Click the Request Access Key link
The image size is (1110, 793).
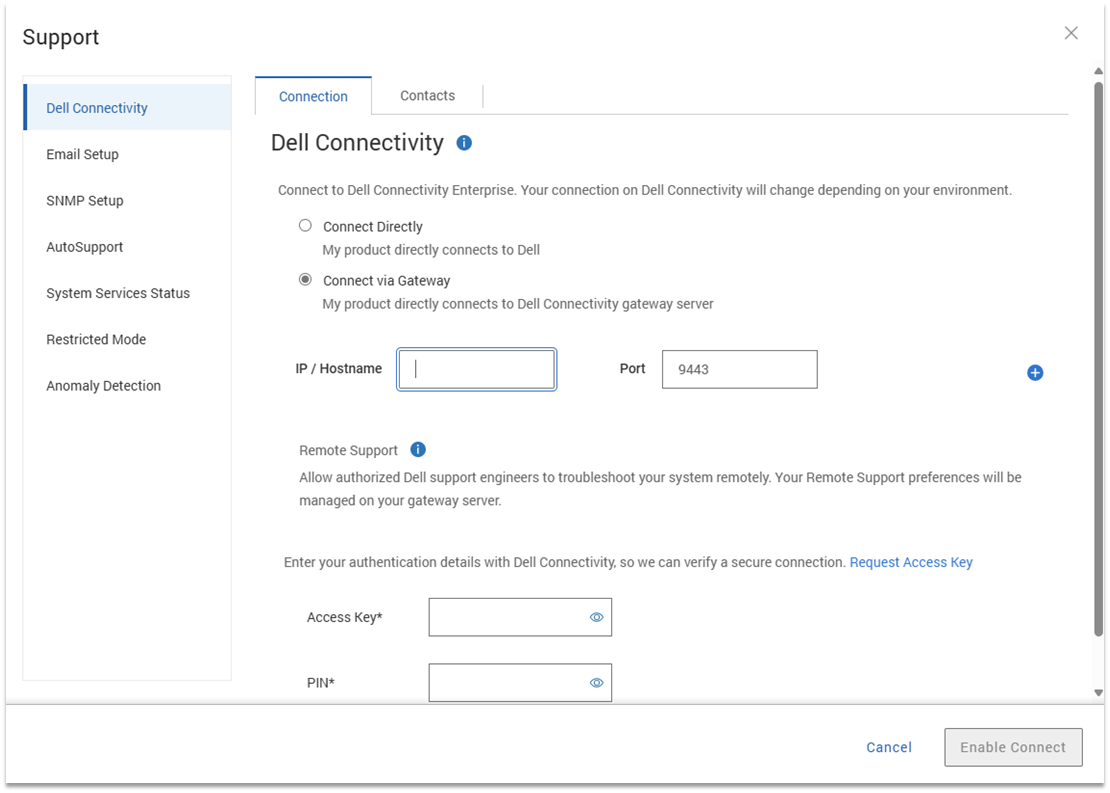(911, 563)
